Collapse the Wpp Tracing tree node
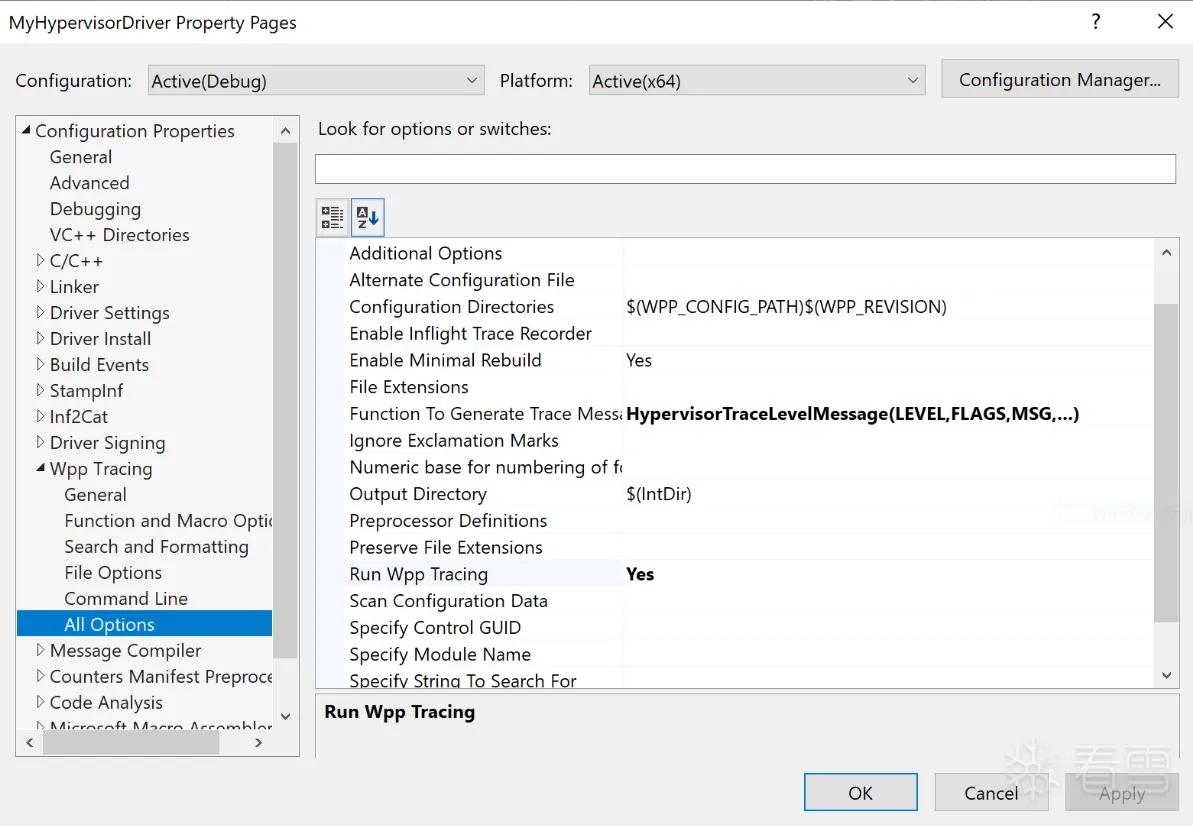This screenshot has width=1193, height=826. pos(40,469)
